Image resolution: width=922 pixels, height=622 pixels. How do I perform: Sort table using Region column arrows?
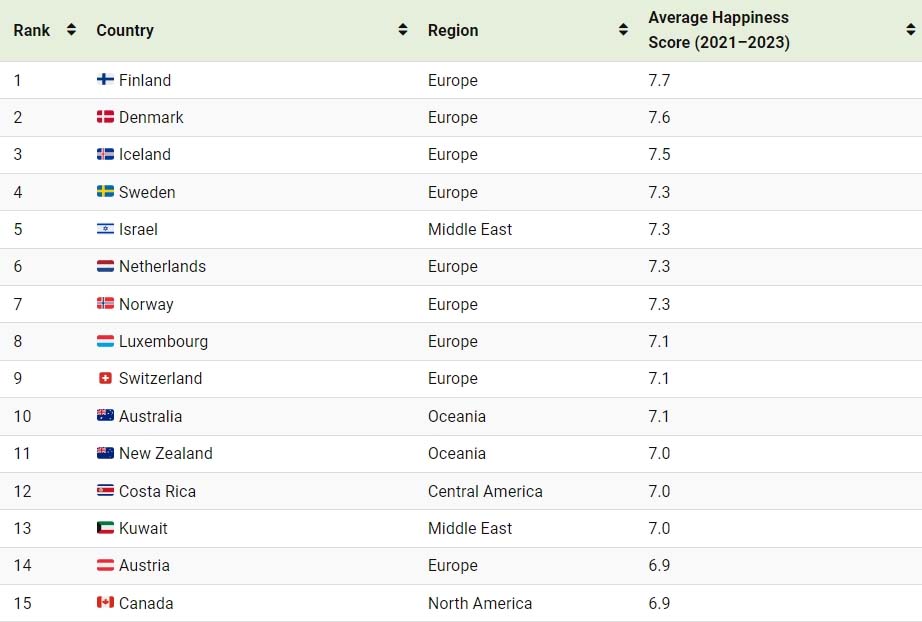click(x=623, y=29)
